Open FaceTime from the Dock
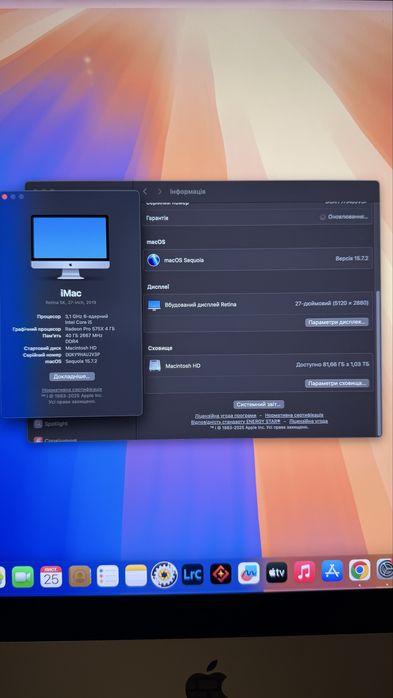393x698 pixels. click(x=23, y=576)
